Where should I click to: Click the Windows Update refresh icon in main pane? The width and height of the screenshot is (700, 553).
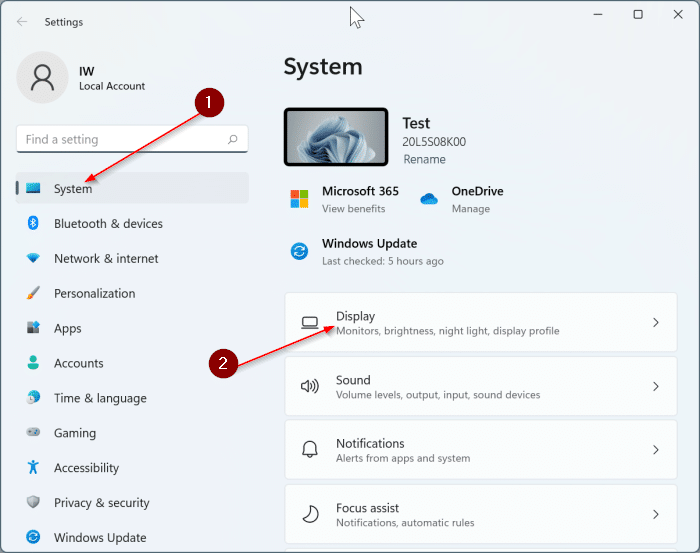(x=299, y=251)
